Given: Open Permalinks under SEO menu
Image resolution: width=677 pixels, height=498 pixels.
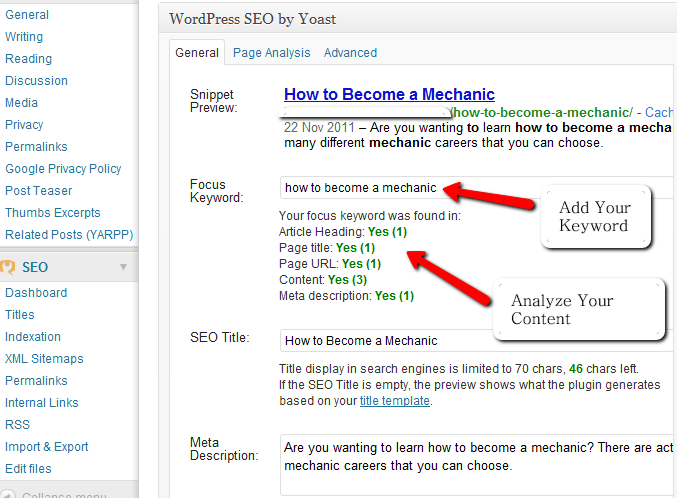Looking at the screenshot, I should pos(36,381).
